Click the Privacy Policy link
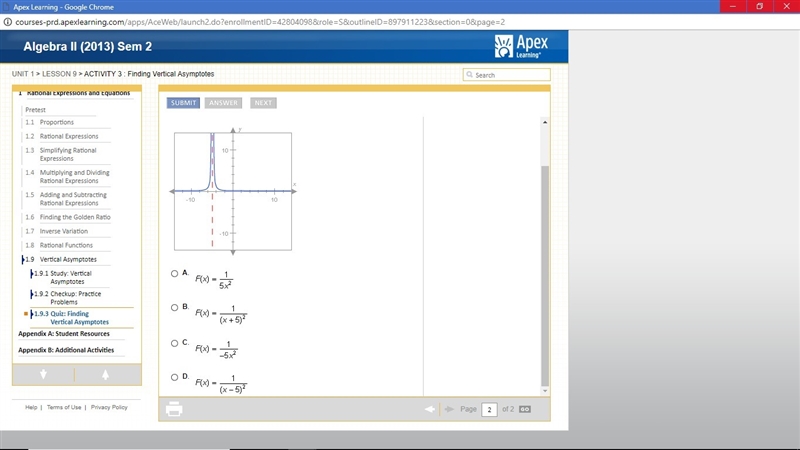 pos(109,407)
